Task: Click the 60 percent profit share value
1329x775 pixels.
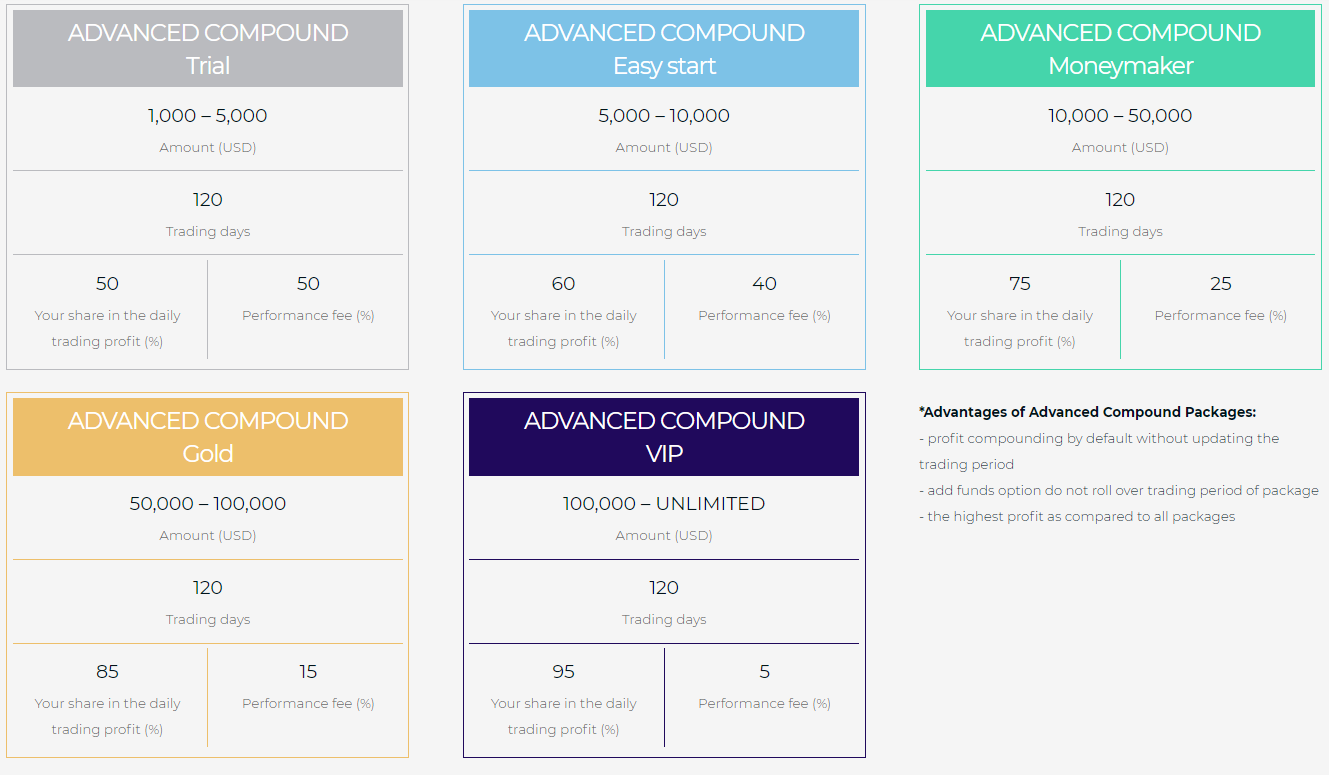Action: pos(563,284)
